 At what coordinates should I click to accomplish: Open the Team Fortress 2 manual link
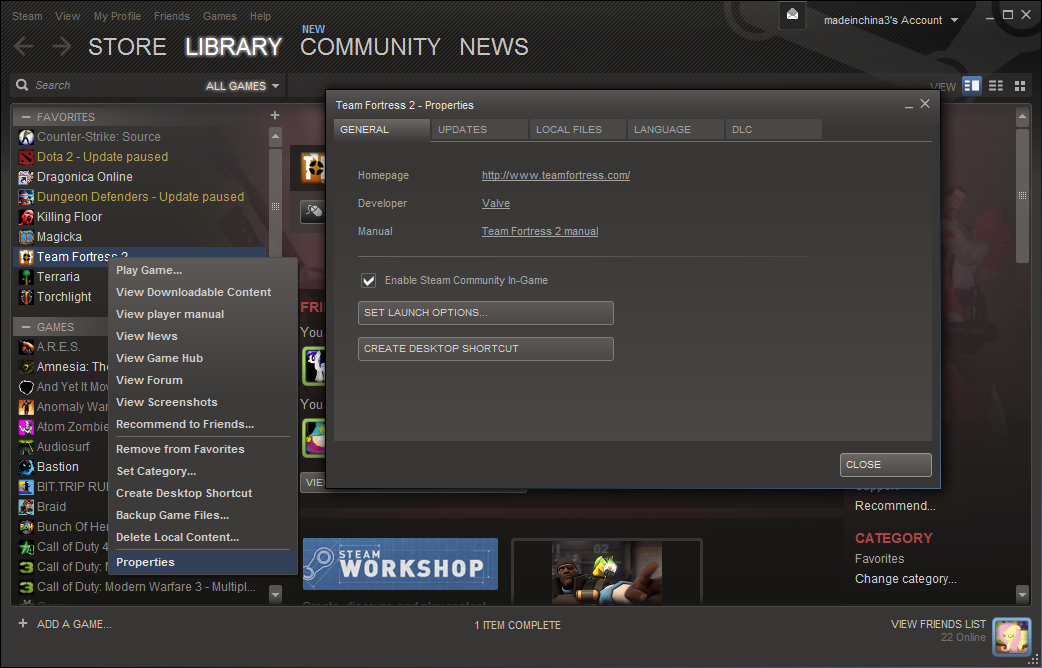tap(540, 231)
